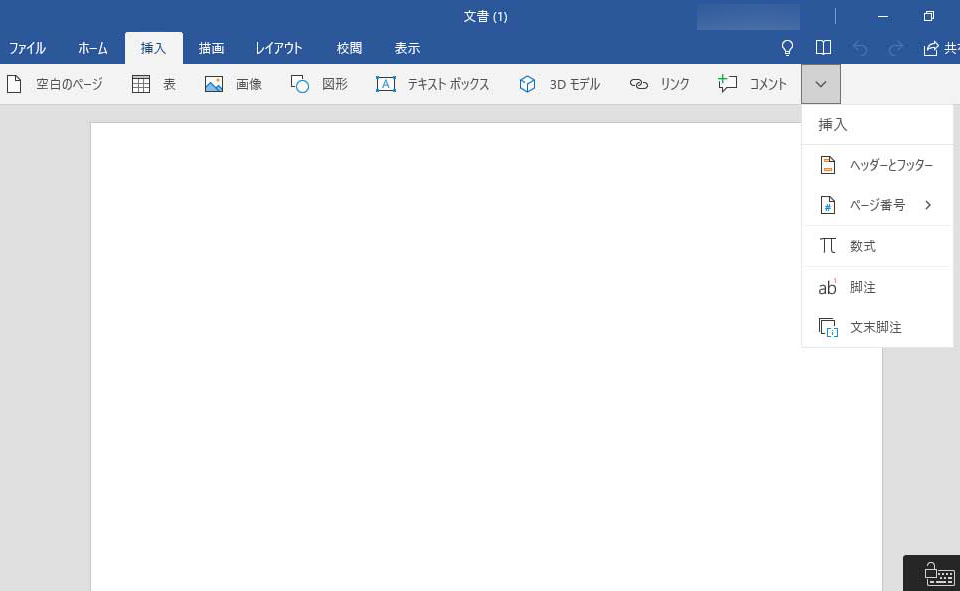Insert a table using the 表 icon
The image size is (960, 591).
coord(141,85)
